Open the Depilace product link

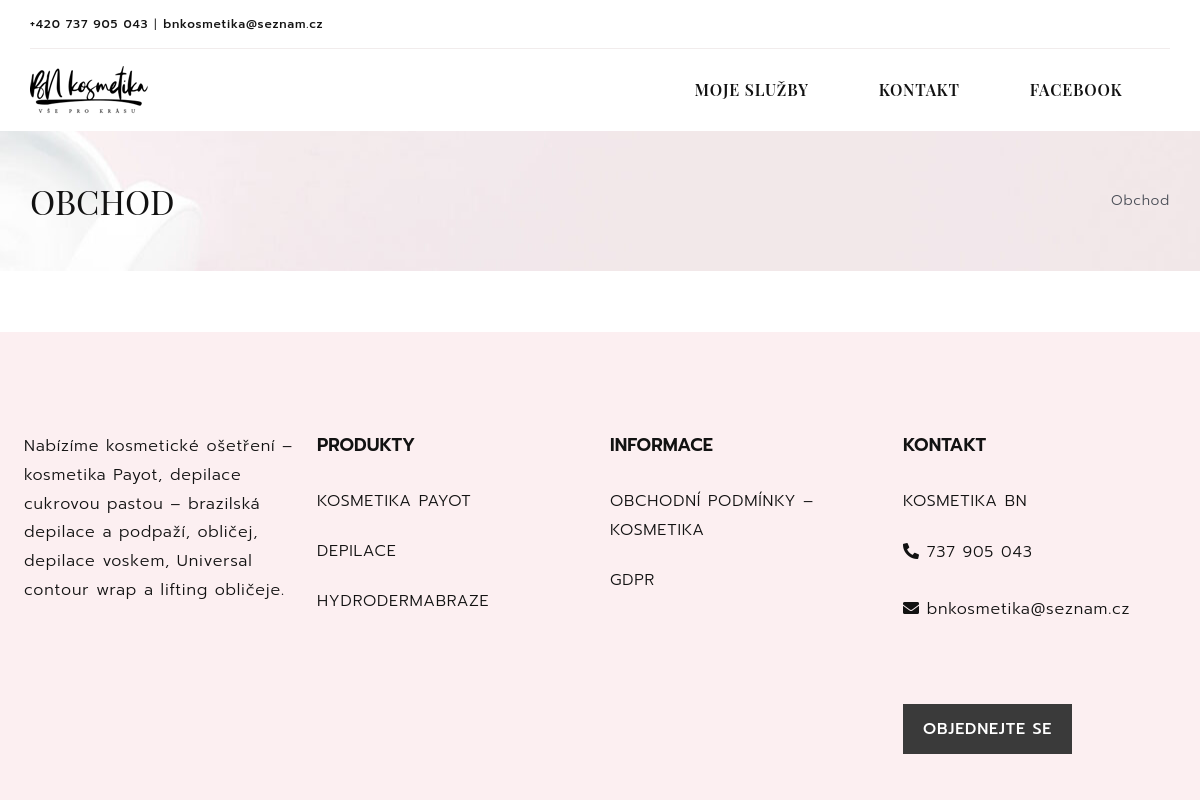point(356,551)
